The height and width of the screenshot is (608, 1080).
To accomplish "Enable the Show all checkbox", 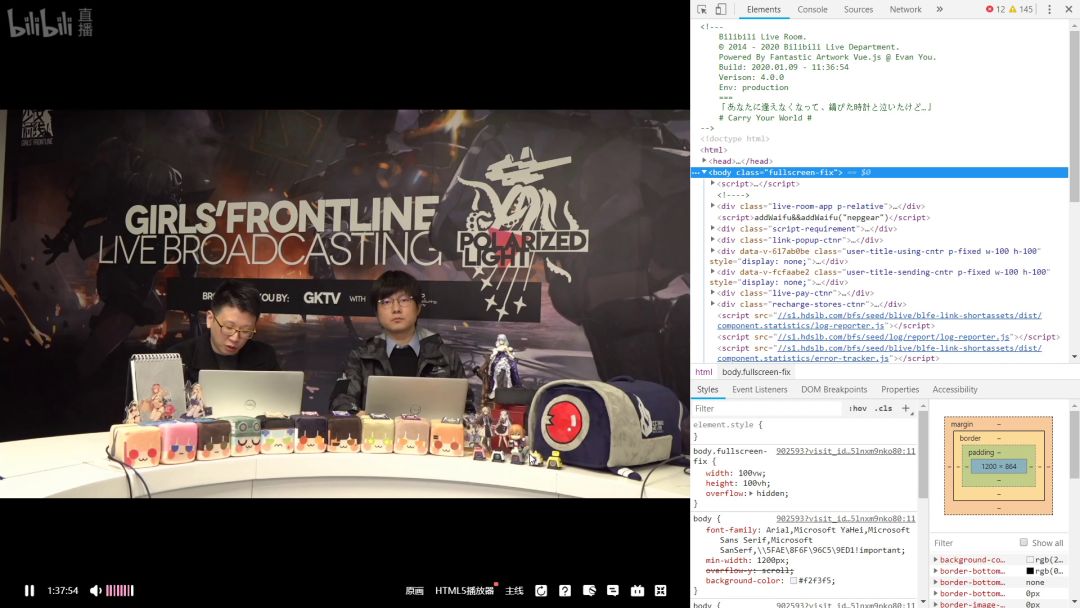I will 1024,542.
